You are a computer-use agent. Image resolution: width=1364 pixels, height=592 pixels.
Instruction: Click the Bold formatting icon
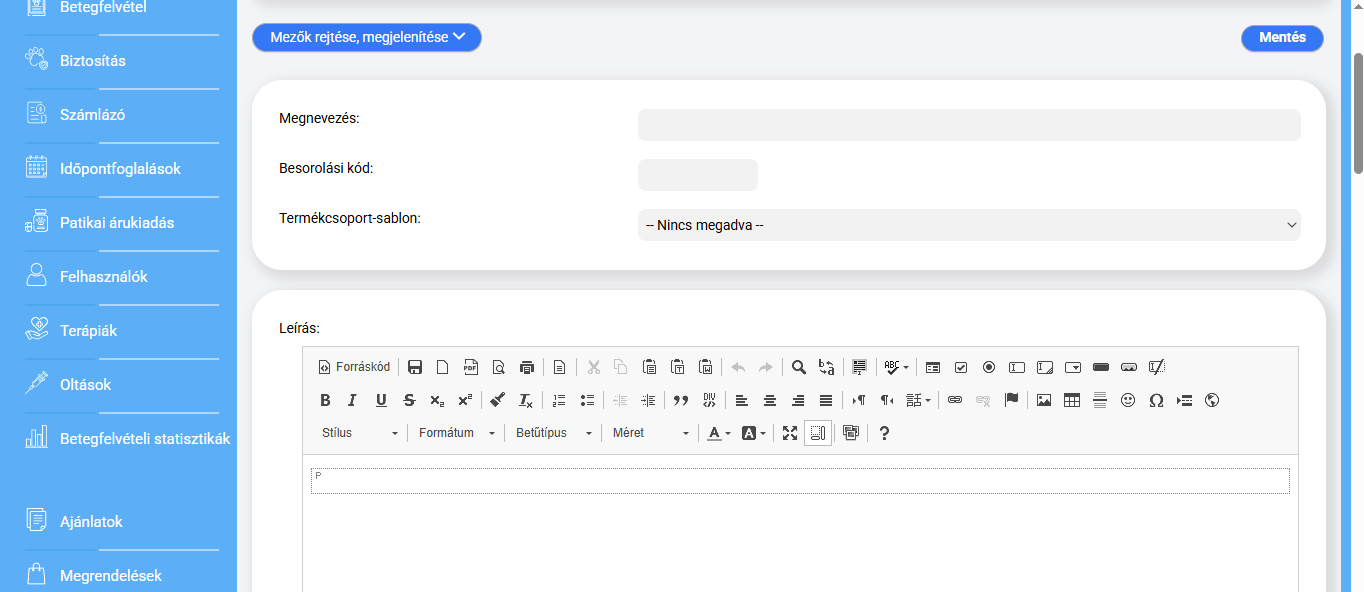(x=325, y=400)
